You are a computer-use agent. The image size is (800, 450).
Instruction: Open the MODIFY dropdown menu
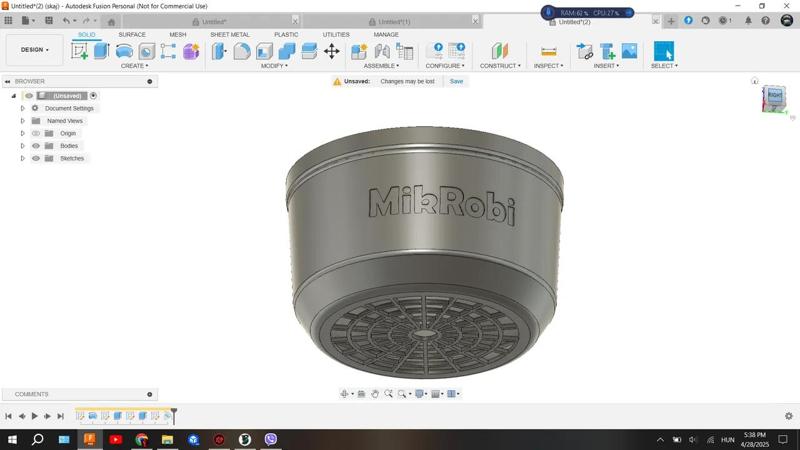pos(274,66)
